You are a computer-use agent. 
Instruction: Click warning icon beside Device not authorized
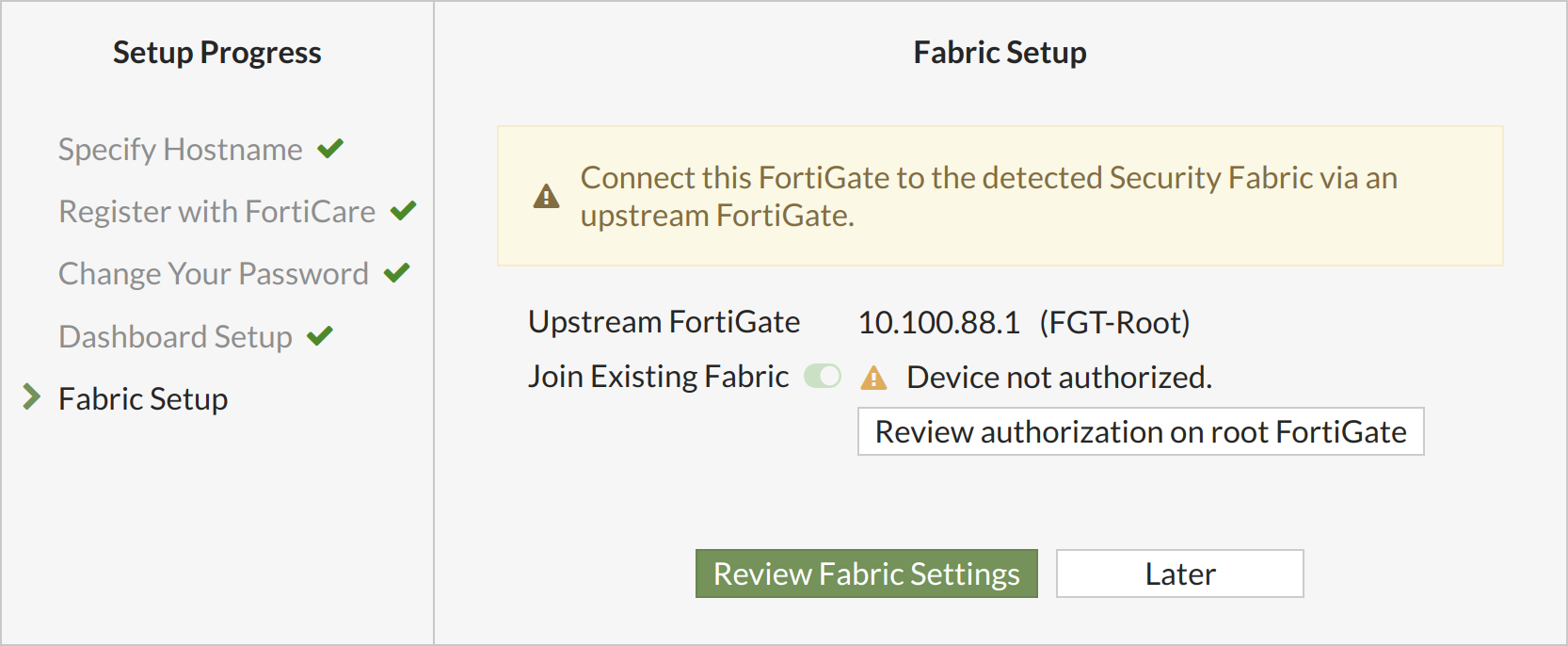click(873, 378)
